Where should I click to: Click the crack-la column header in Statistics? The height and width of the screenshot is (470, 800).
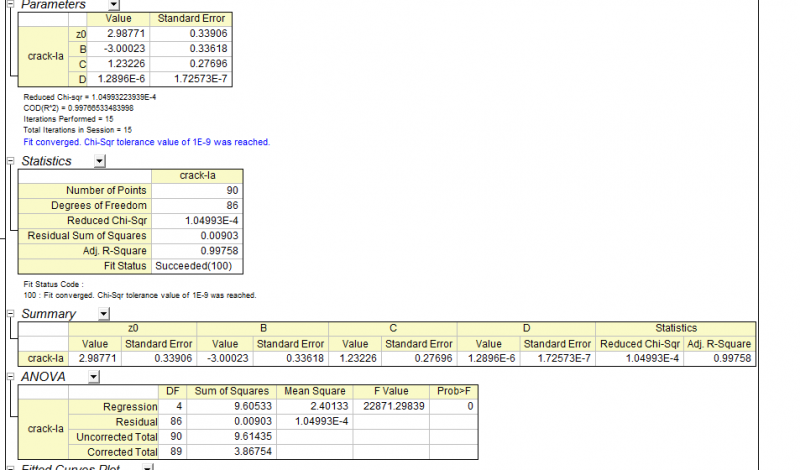[197, 176]
